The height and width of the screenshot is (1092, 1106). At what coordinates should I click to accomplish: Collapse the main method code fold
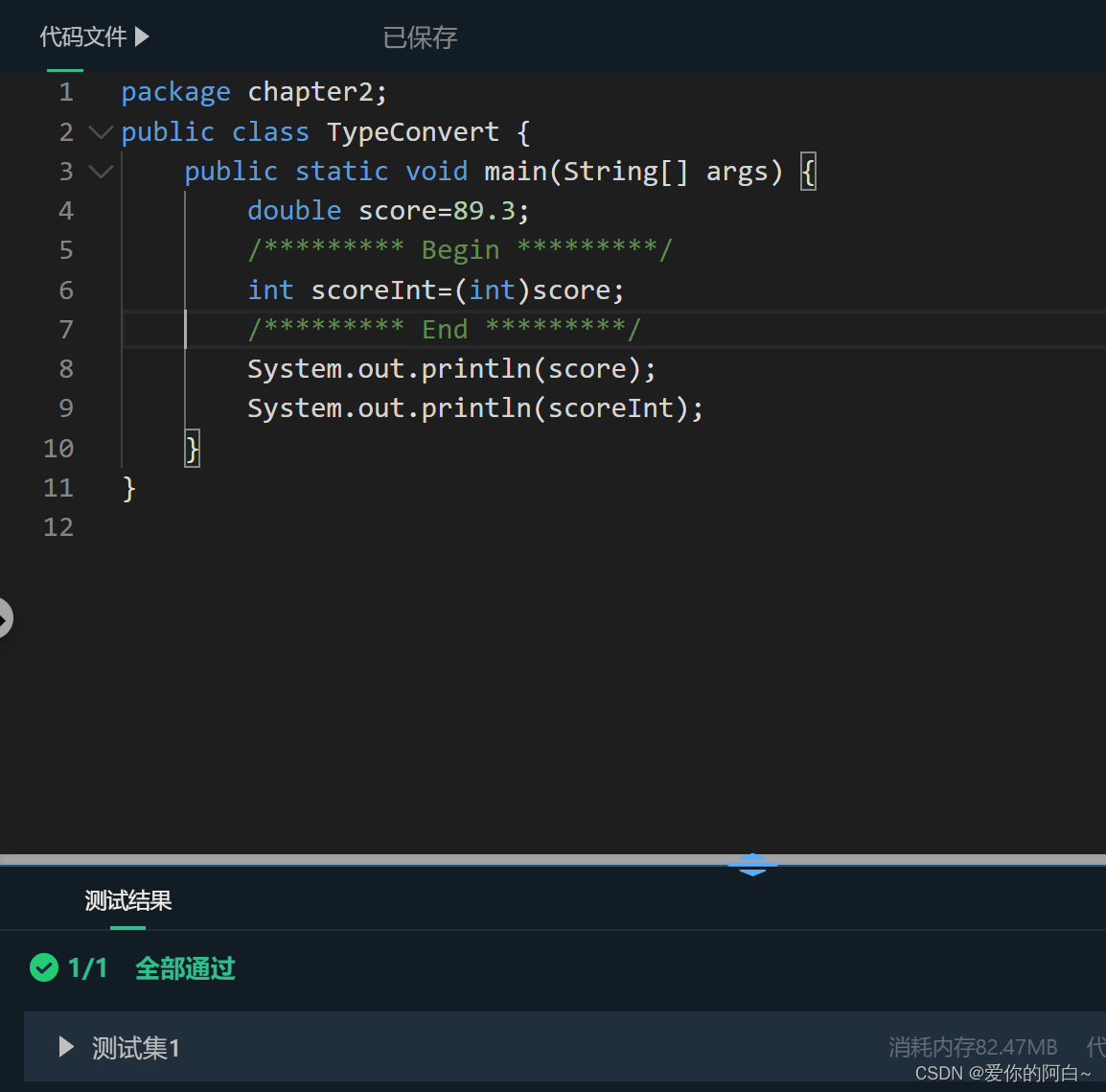click(100, 172)
